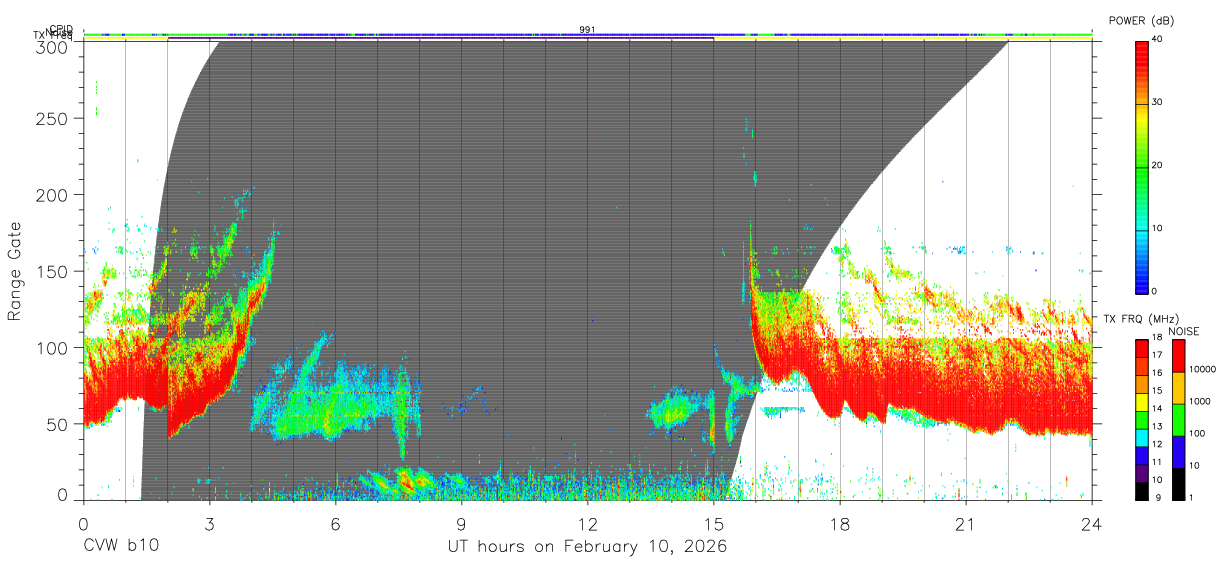Click the 24 UT hour tick label
Image resolution: width=1228 pixels, height=567 pixels.
point(1092,524)
